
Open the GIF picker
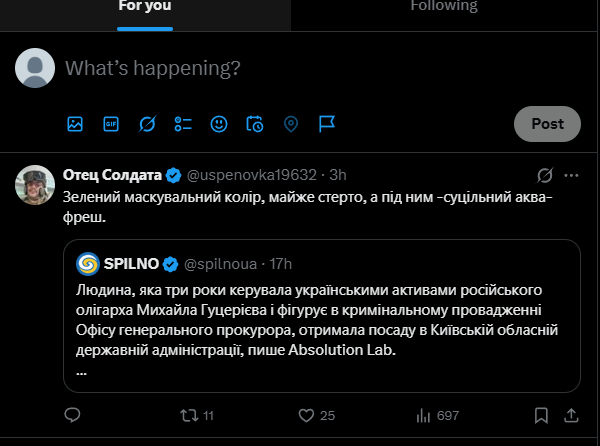click(111, 124)
